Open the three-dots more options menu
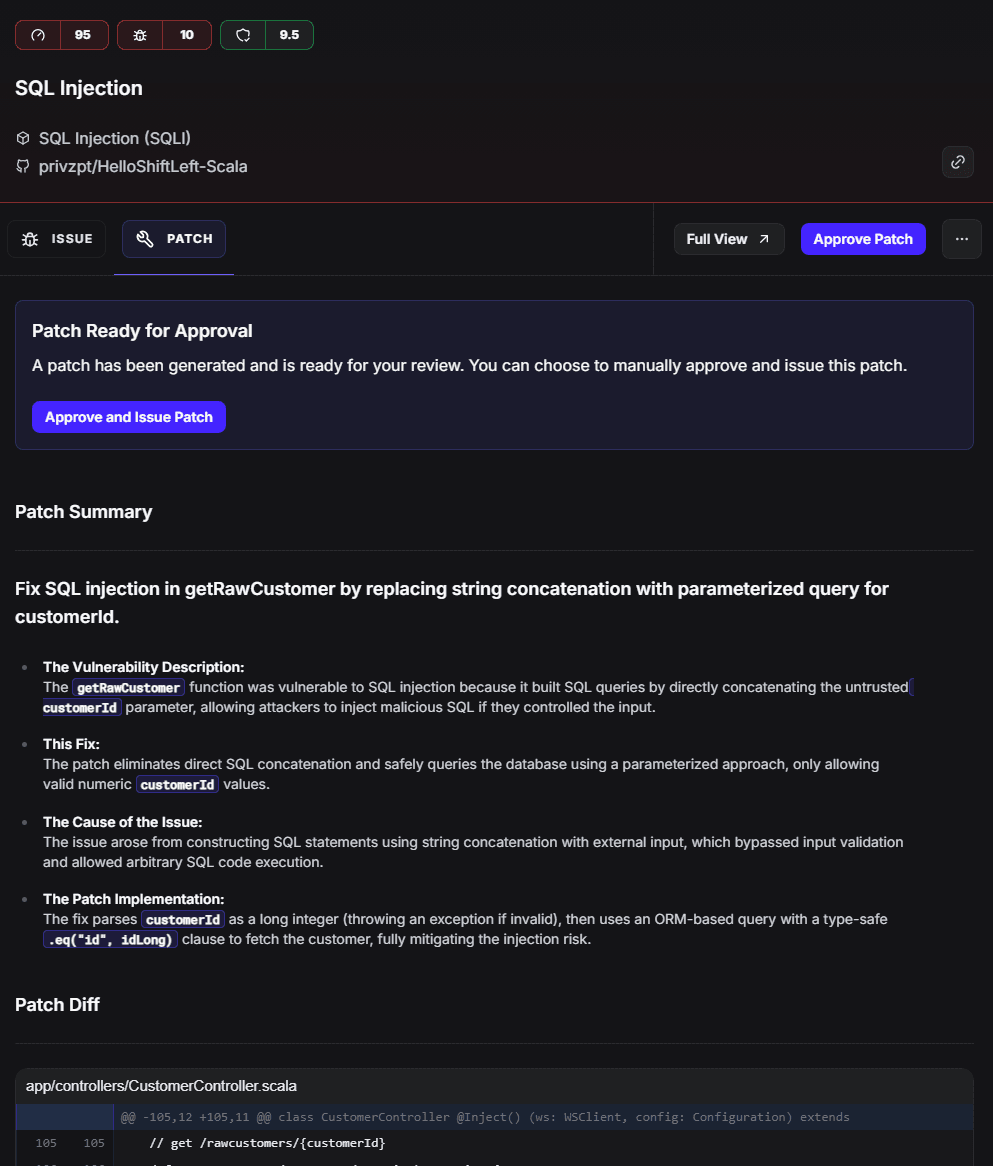Screen dimensions: 993x1166 [961, 239]
